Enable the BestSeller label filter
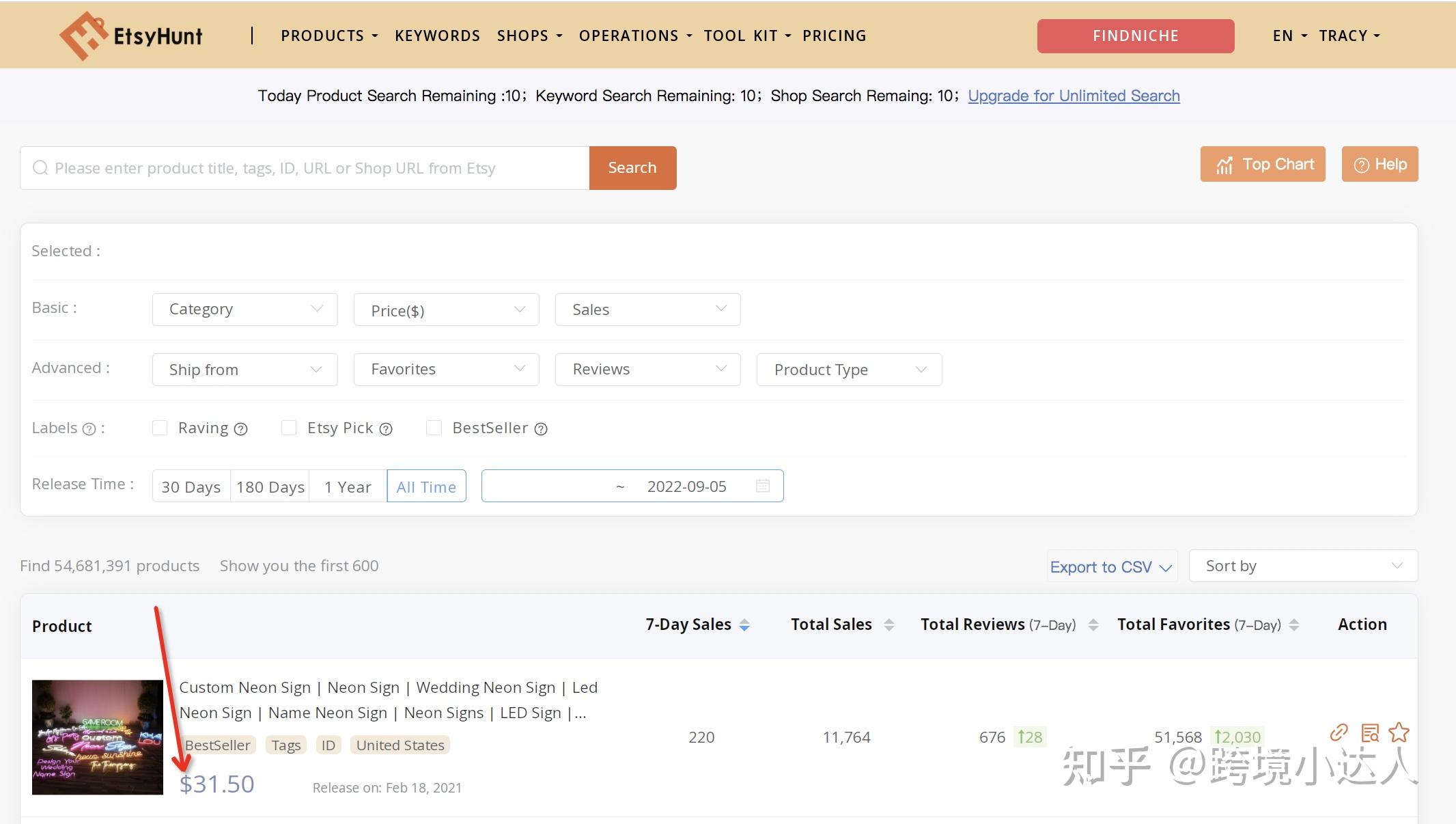The height and width of the screenshot is (824, 1456). pos(434,428)
